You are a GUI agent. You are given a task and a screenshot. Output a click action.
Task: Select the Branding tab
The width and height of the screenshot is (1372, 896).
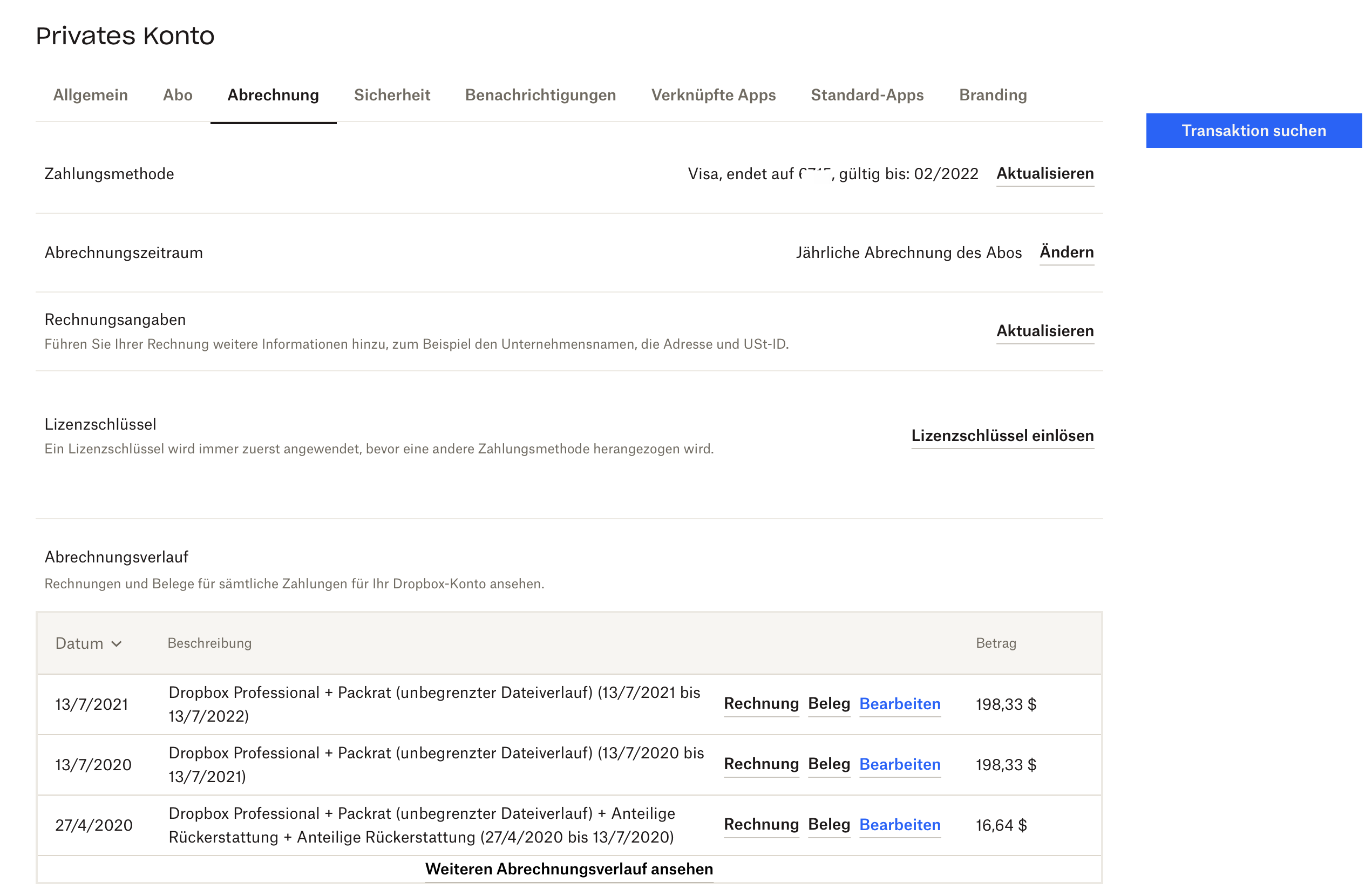[x=993, y=95]
